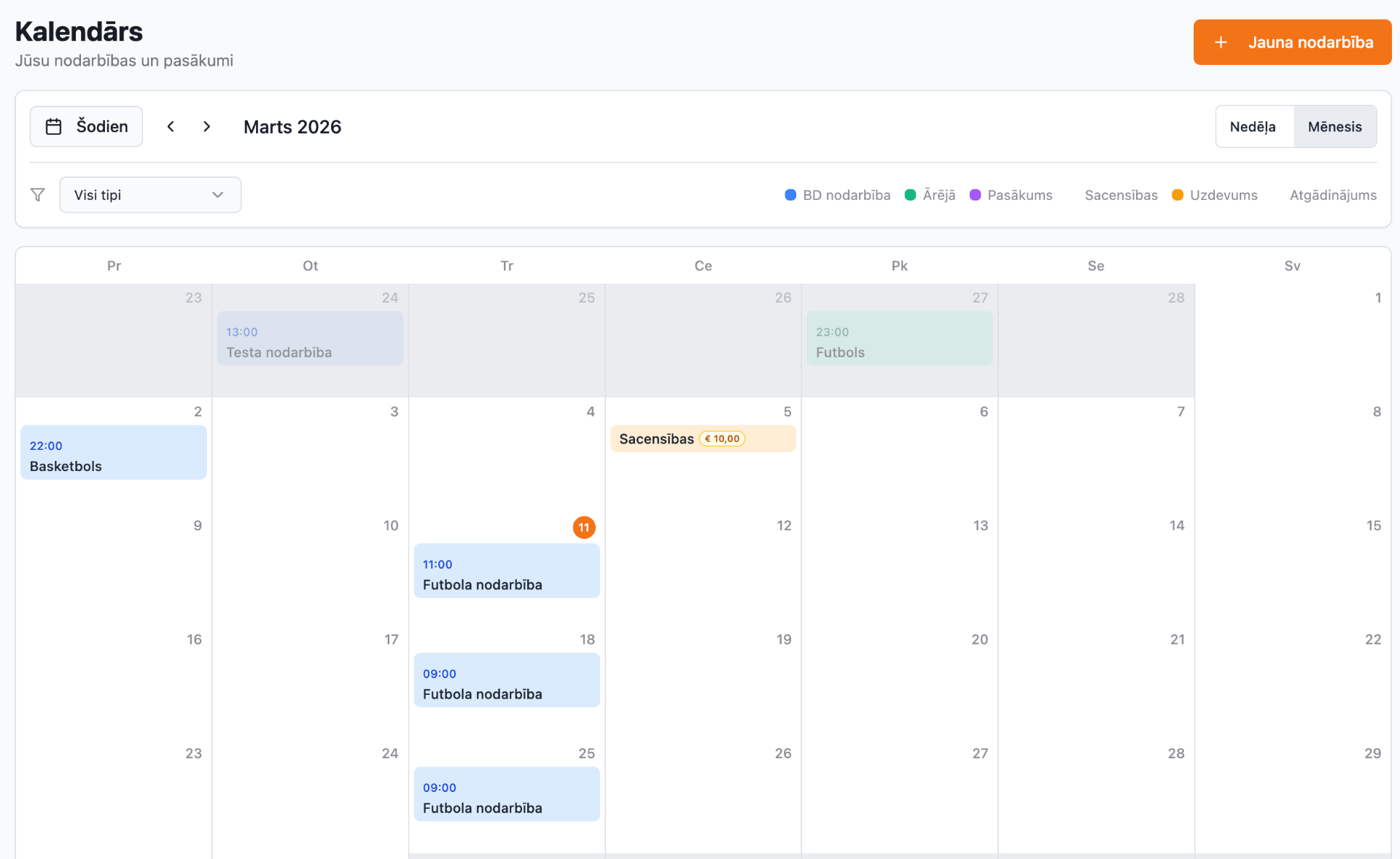This screenshot has height=859, width=1400.
Task: Select day 17 in the Ot column
Action: pyautogui.click(x=392, y=640)
